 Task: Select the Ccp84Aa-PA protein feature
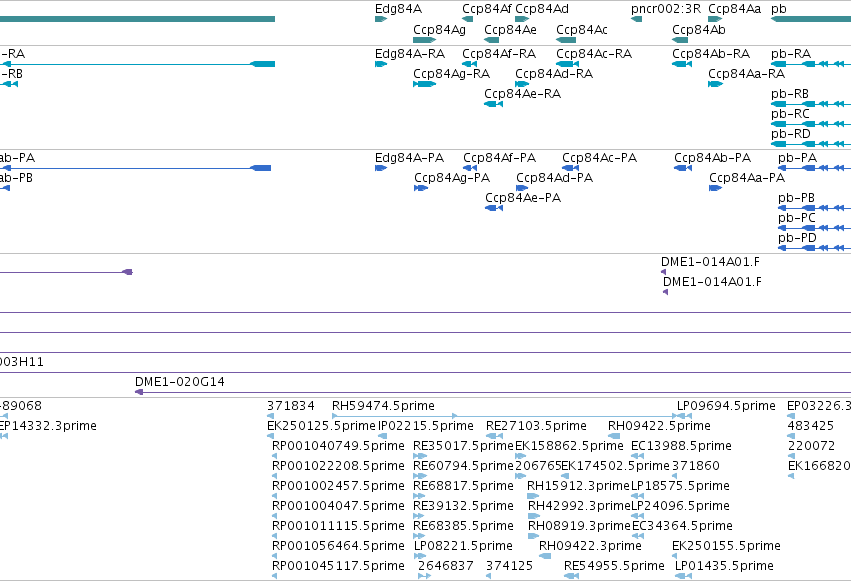tap(715, 188)
